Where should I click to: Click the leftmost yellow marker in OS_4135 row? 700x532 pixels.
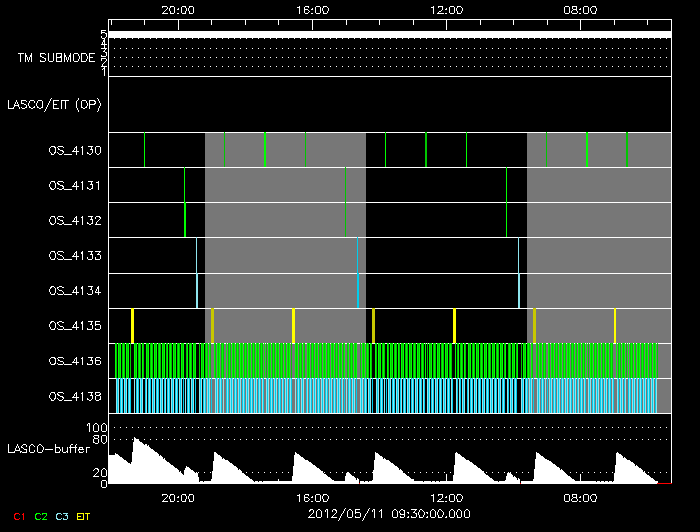click(x=133, y=326)
